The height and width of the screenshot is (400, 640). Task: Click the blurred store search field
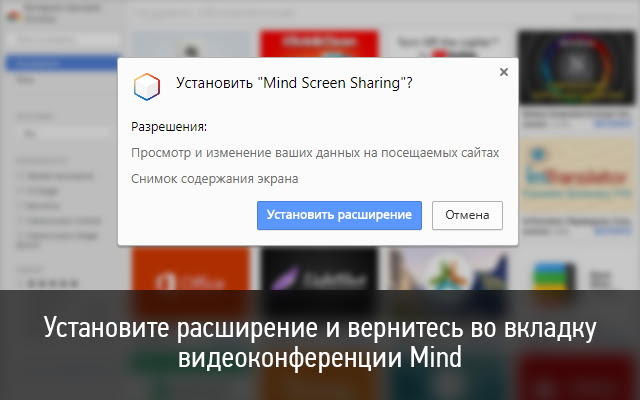64,40
